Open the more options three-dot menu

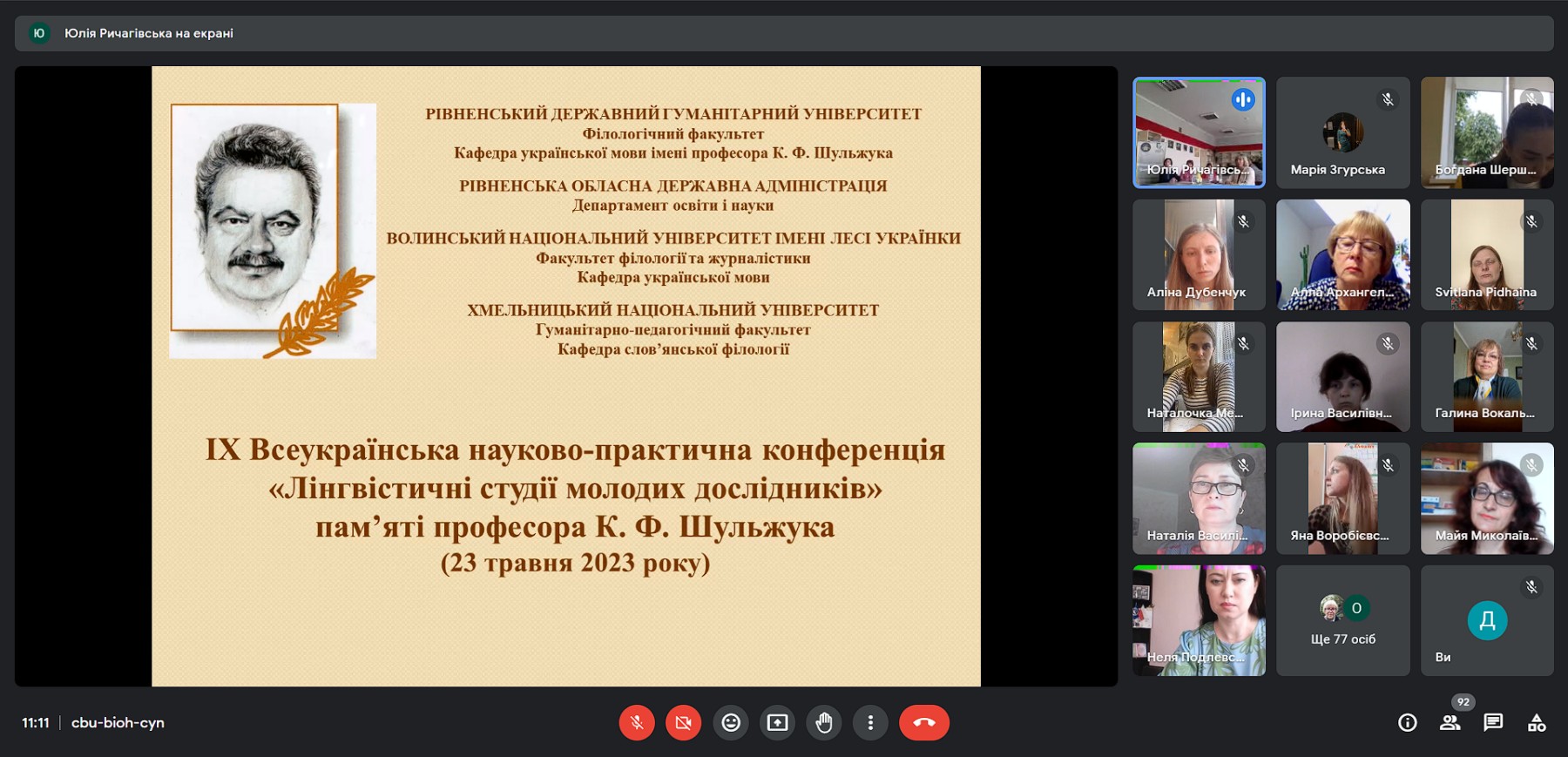pyautogui.click(x=870, y=723)
